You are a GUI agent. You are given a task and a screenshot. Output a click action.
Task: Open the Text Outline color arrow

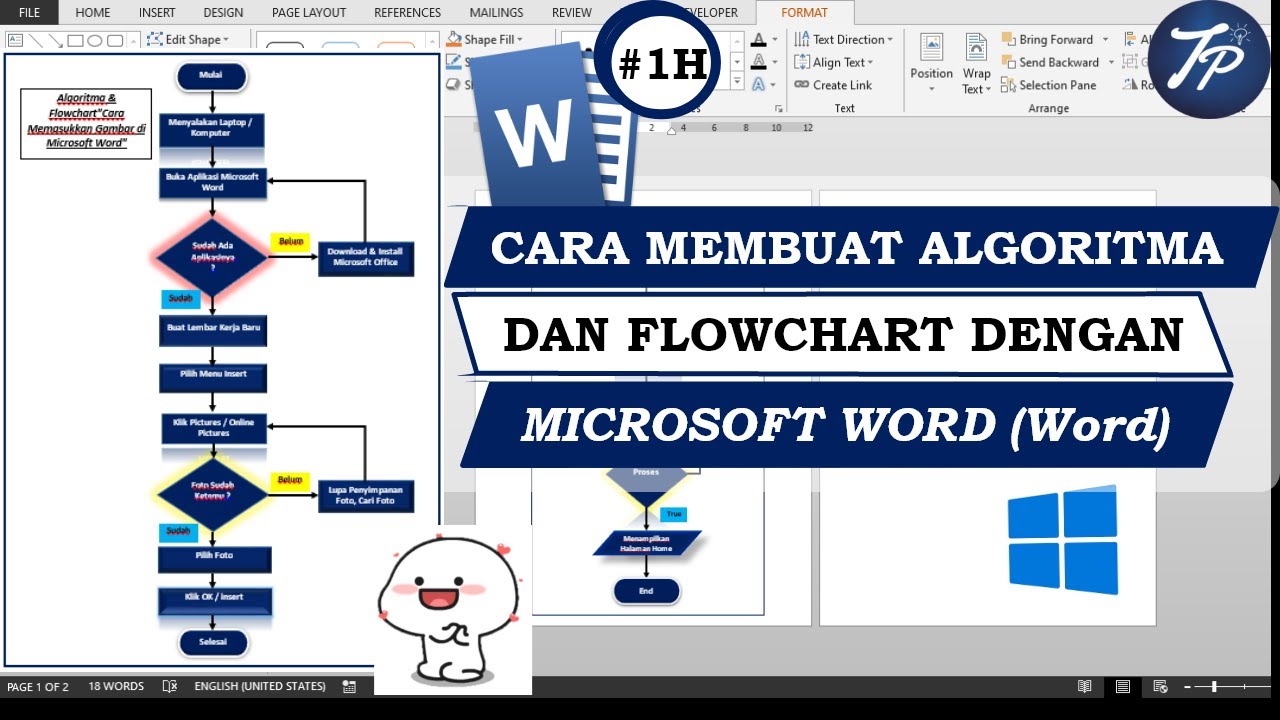tap(775, 62)
